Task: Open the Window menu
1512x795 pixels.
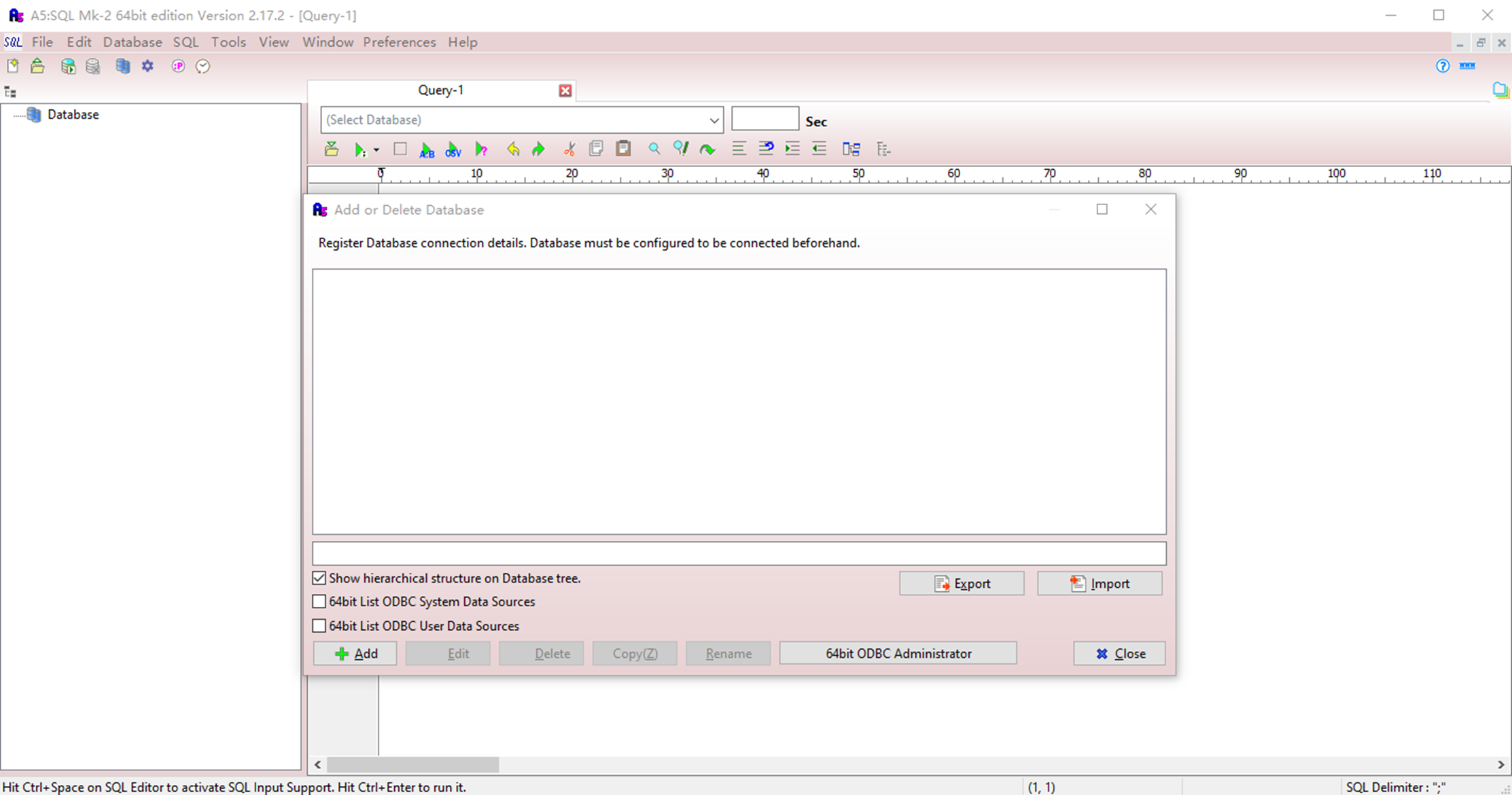Action: click(x=328, y=42)
